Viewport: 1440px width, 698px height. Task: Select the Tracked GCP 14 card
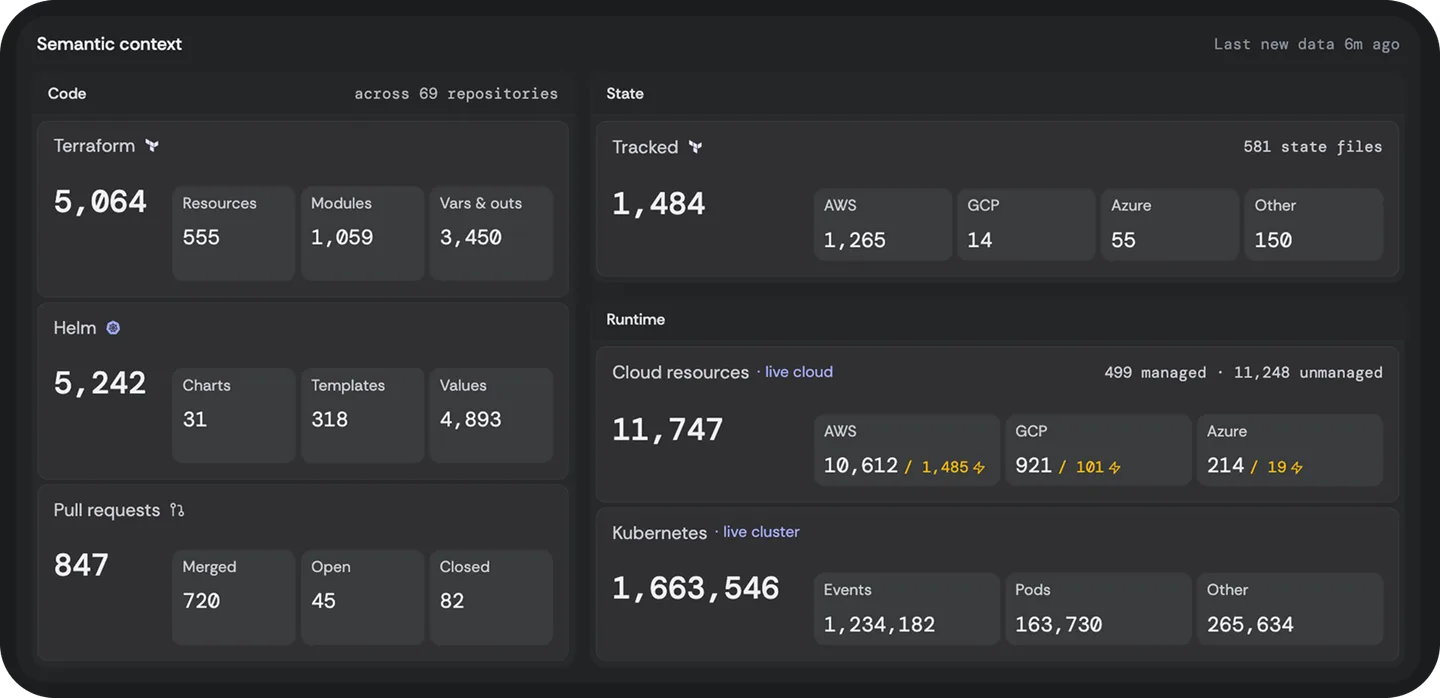[x=1027, y=225]
